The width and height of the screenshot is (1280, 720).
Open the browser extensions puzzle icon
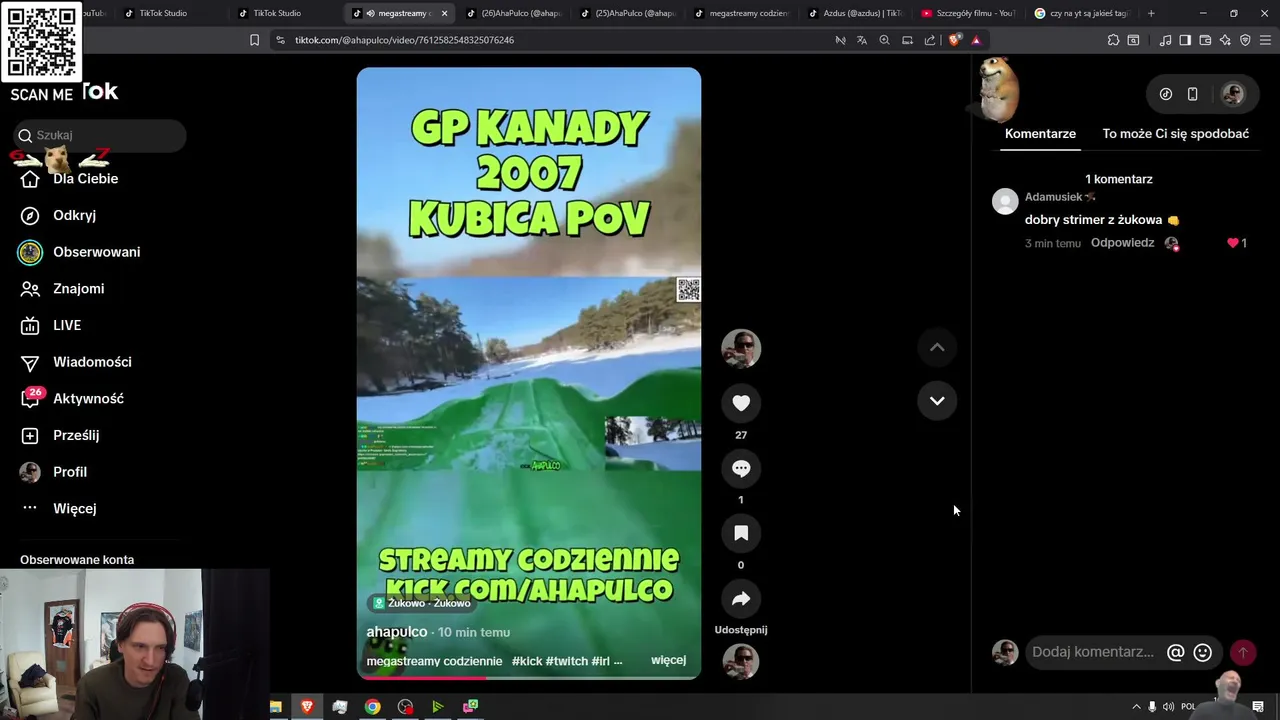click(1113, 40)
